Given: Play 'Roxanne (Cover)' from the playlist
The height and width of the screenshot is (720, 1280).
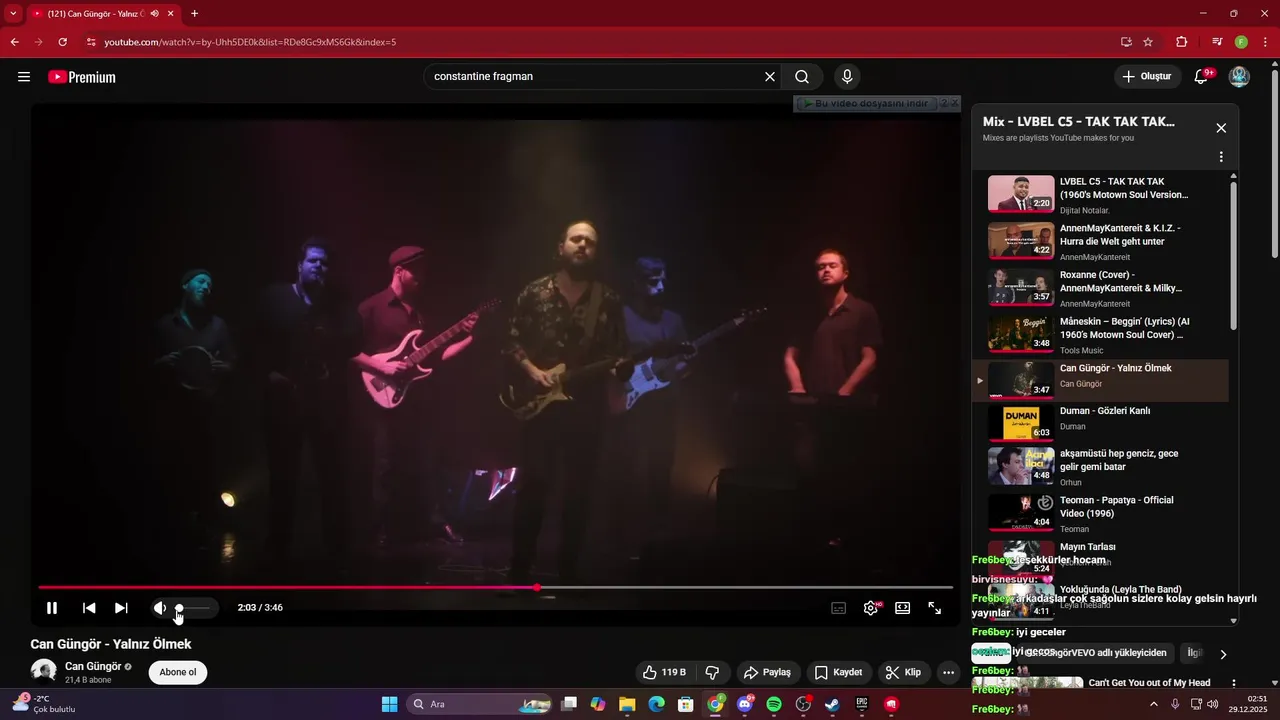Looking at the screenshot, I should coord(1100,288).
